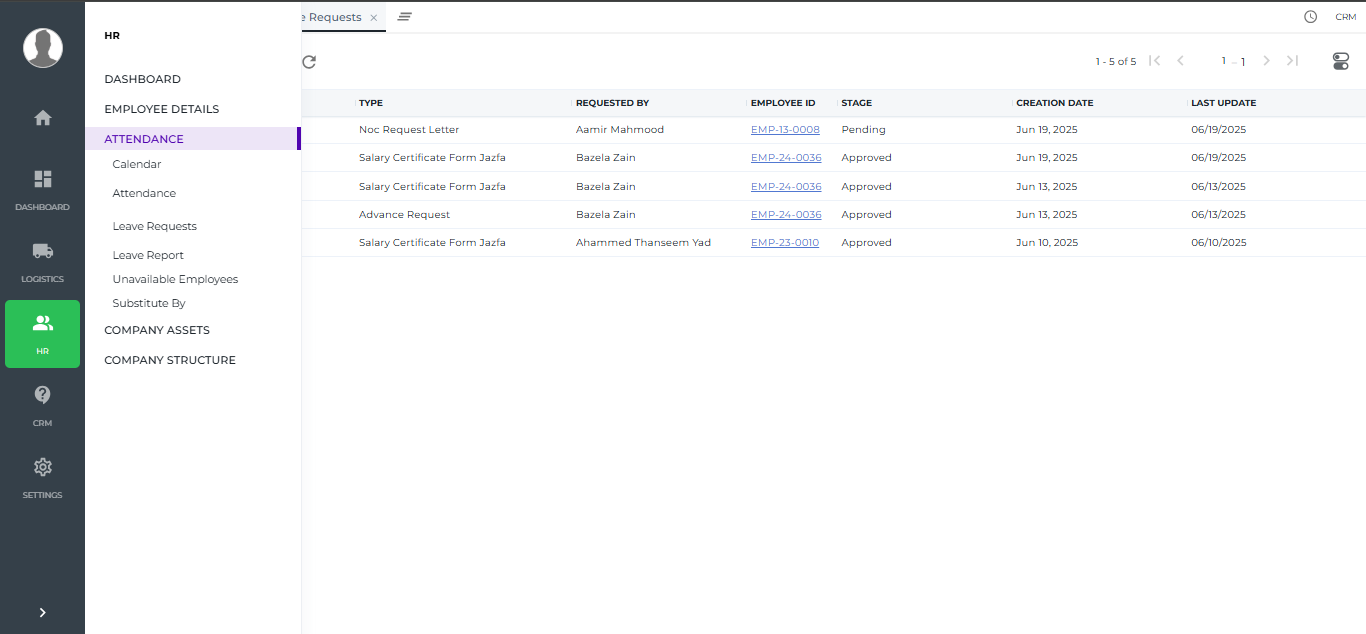Screen dimensions: 1366x634
Task: Expand Company Assets menu section
Action: 157,330
